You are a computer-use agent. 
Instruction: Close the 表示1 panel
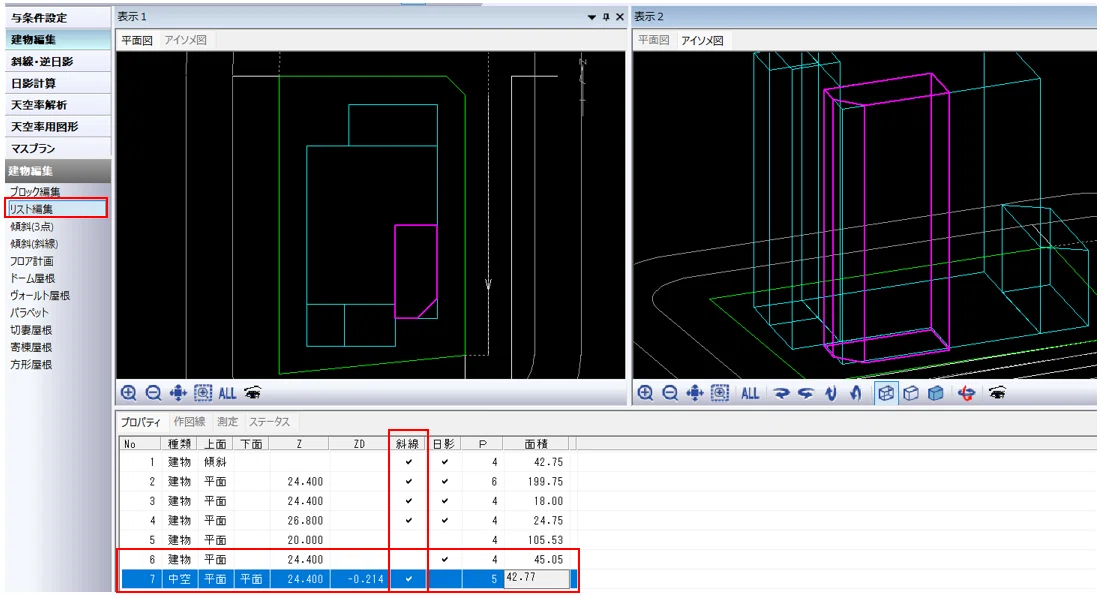[x=620, y=17]
